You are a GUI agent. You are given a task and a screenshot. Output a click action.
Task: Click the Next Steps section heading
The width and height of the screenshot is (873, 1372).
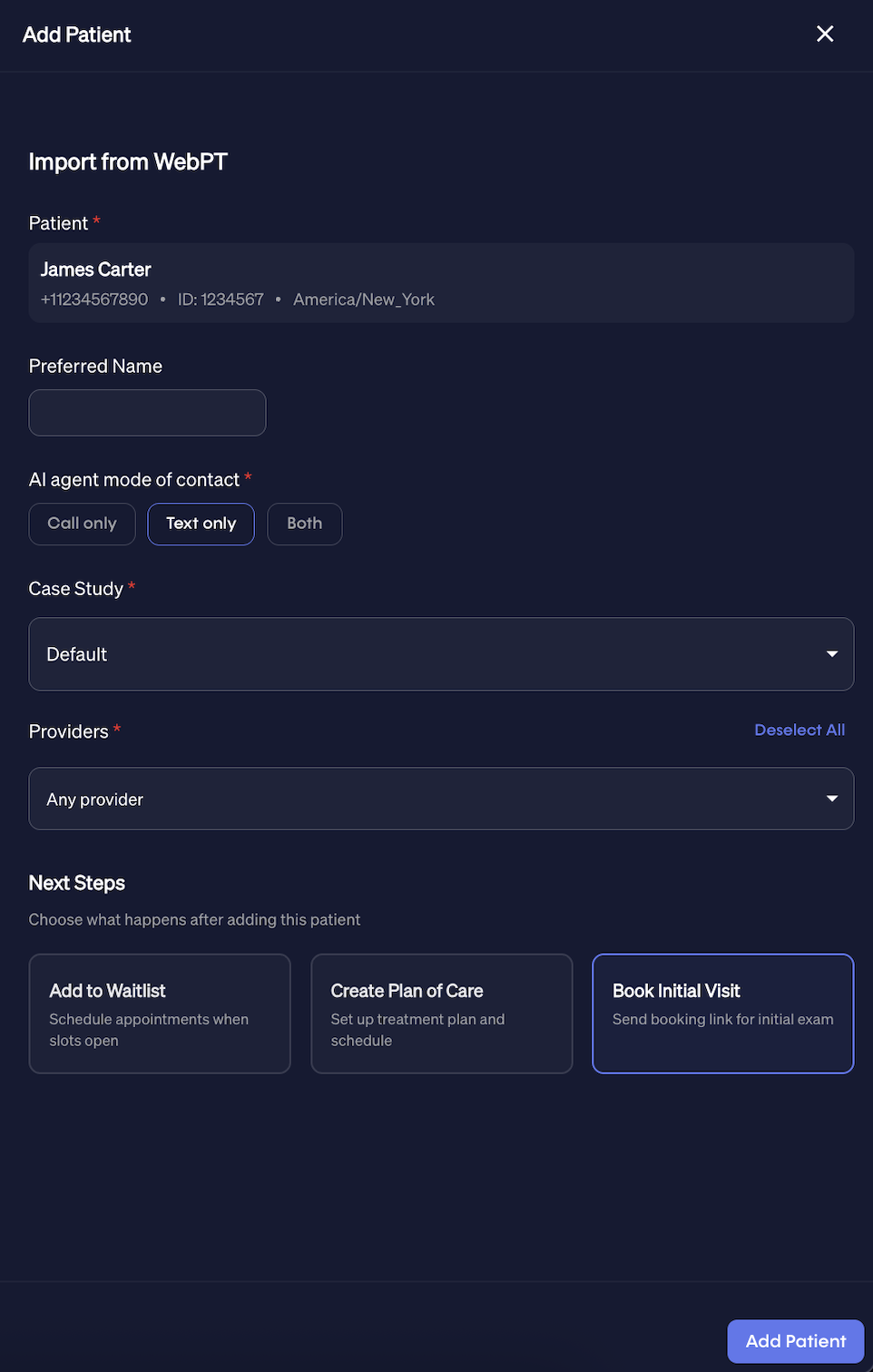(x=76, y=883)
